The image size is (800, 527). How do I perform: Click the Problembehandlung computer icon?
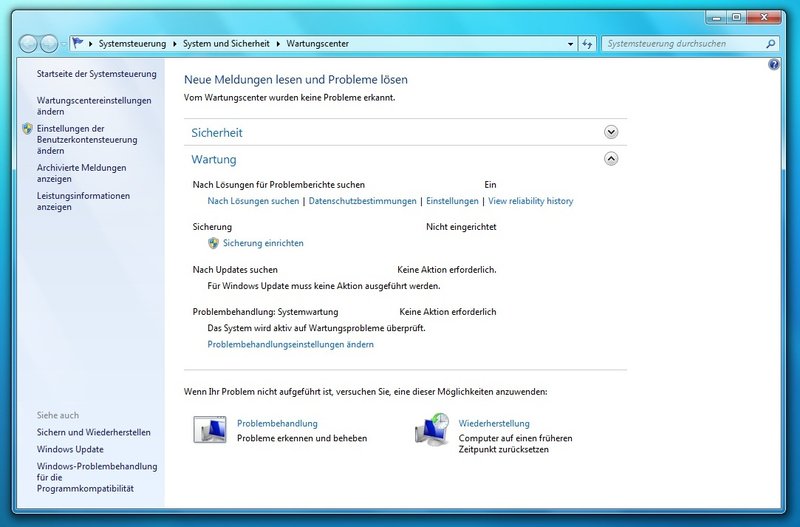[209, 430]
